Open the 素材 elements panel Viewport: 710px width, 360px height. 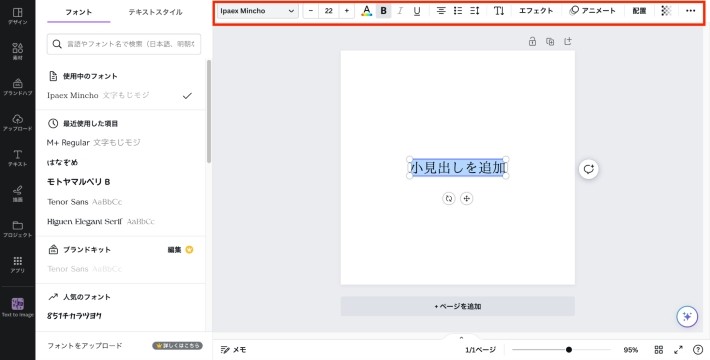17,51
